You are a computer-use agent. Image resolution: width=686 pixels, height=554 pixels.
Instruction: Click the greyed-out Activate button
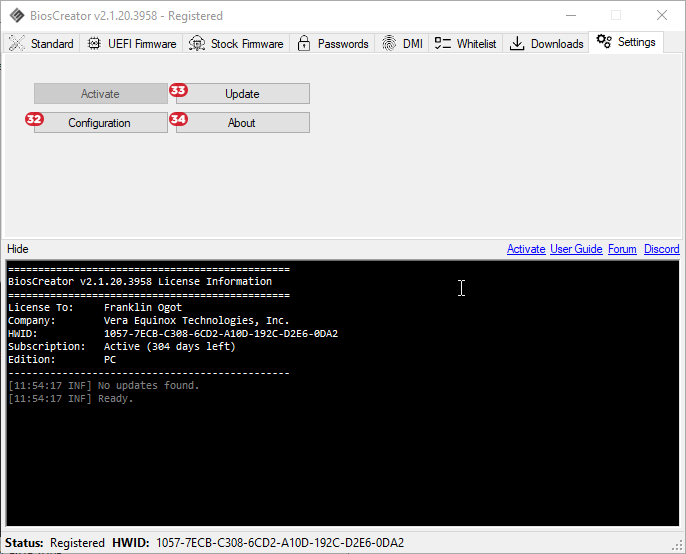tap(101, 94)
